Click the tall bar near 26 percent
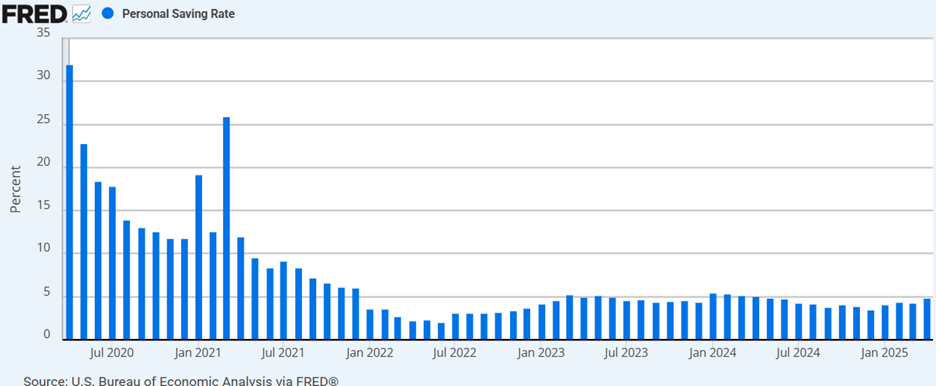The image size is (936, 386). tap(227, 228)
